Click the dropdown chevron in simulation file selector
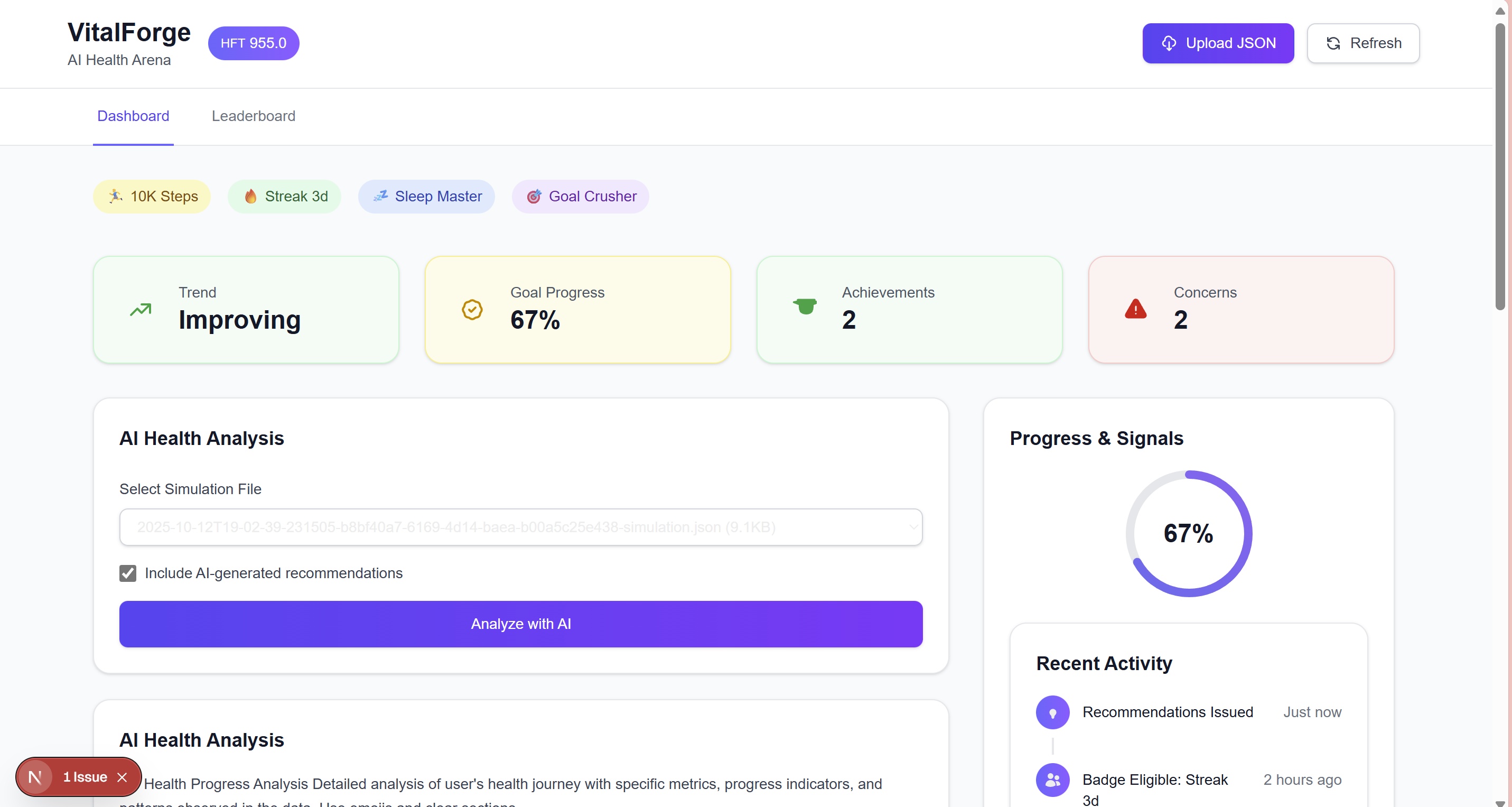This screenshot has height=807, width=1512. coord(913,527)
